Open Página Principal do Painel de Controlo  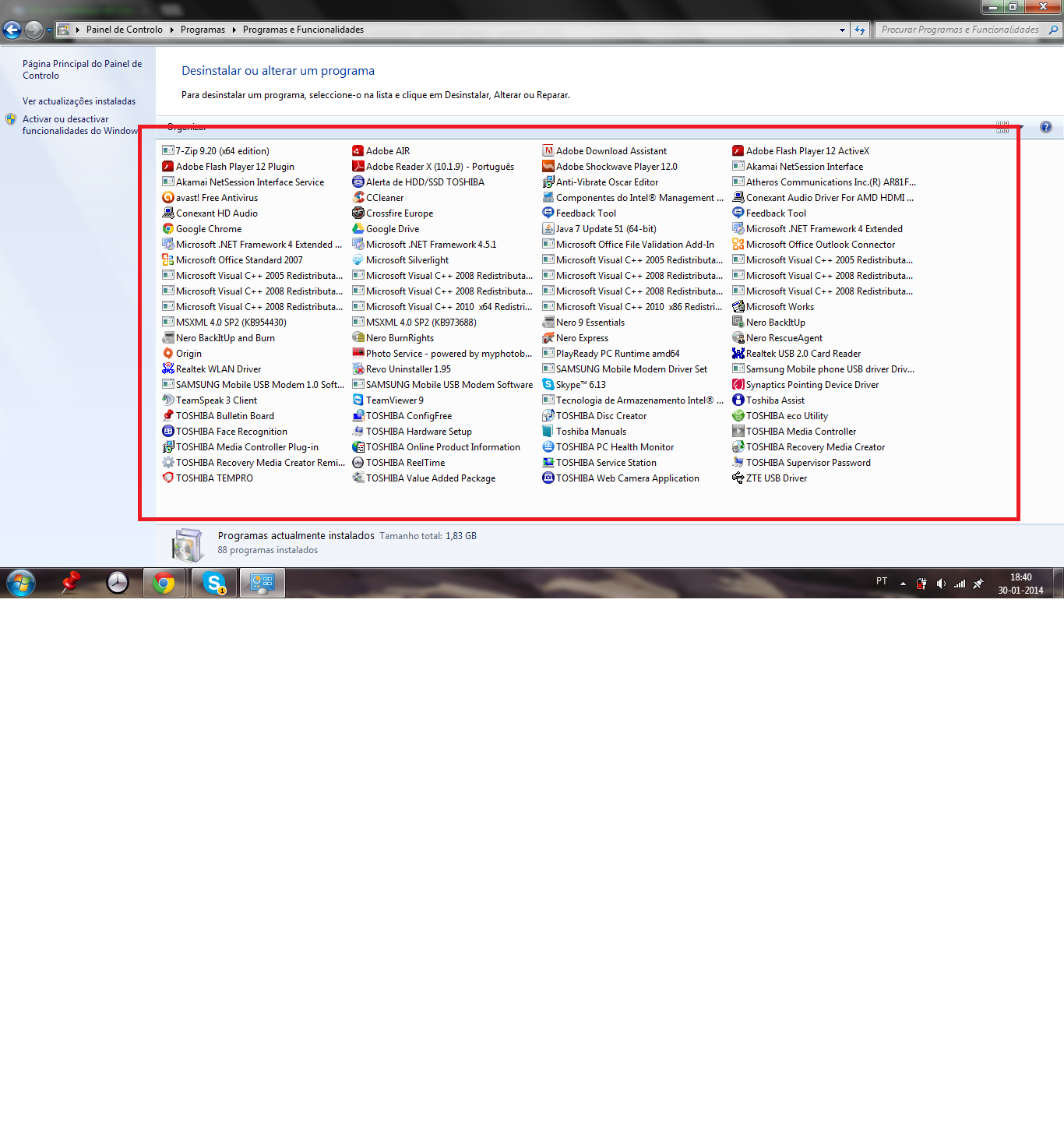83,69
